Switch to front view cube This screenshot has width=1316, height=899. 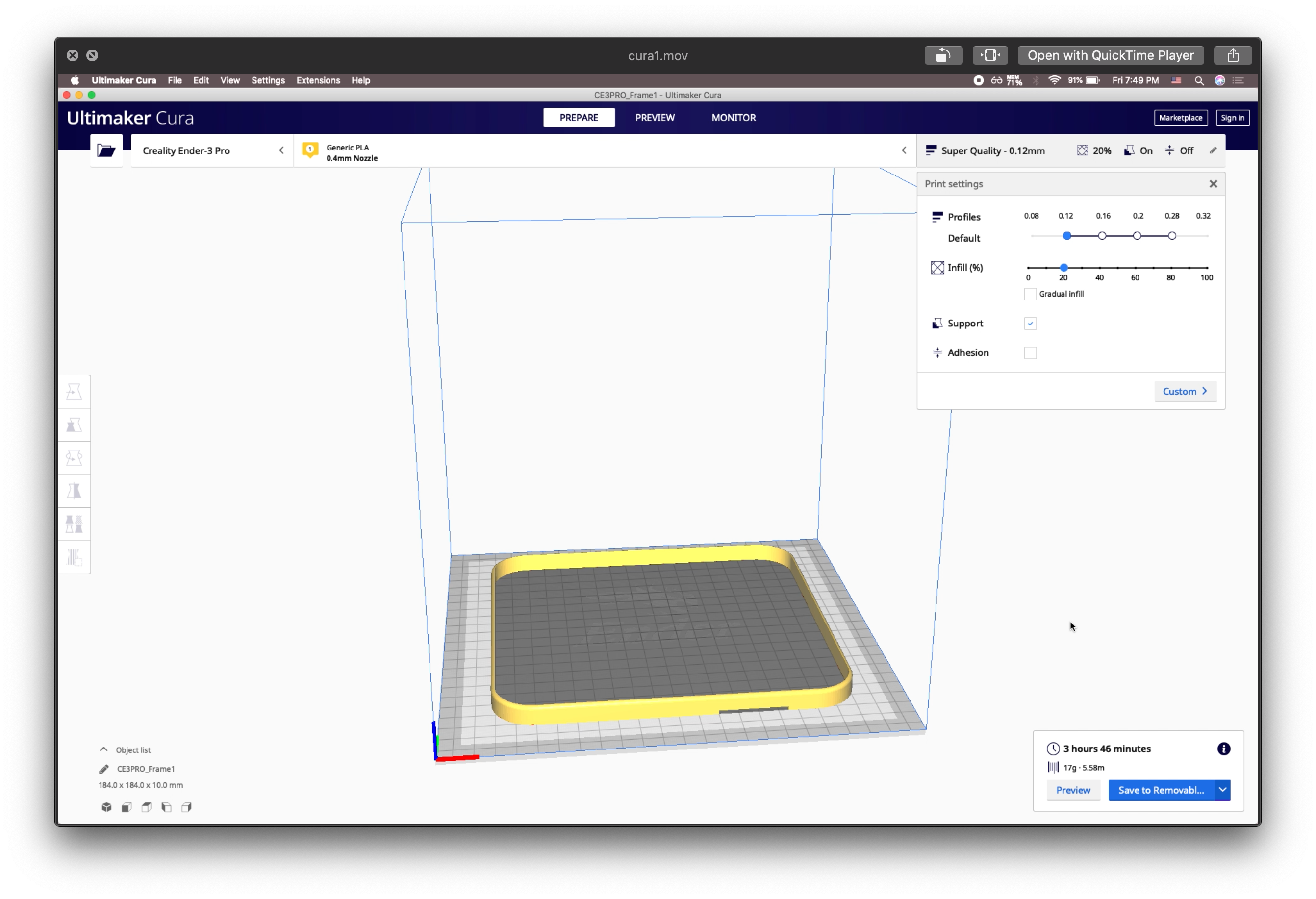click(x=127, y=807)
